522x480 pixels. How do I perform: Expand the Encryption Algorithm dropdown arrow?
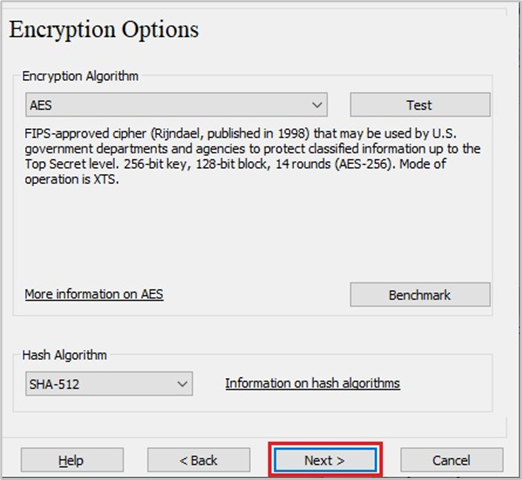click(x=317, y=105)
